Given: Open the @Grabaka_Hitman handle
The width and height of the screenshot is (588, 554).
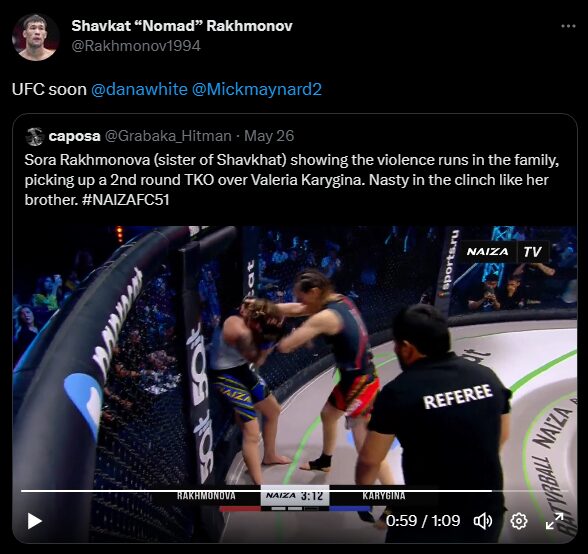Looking at the screenshot, I should pos(168,136).
